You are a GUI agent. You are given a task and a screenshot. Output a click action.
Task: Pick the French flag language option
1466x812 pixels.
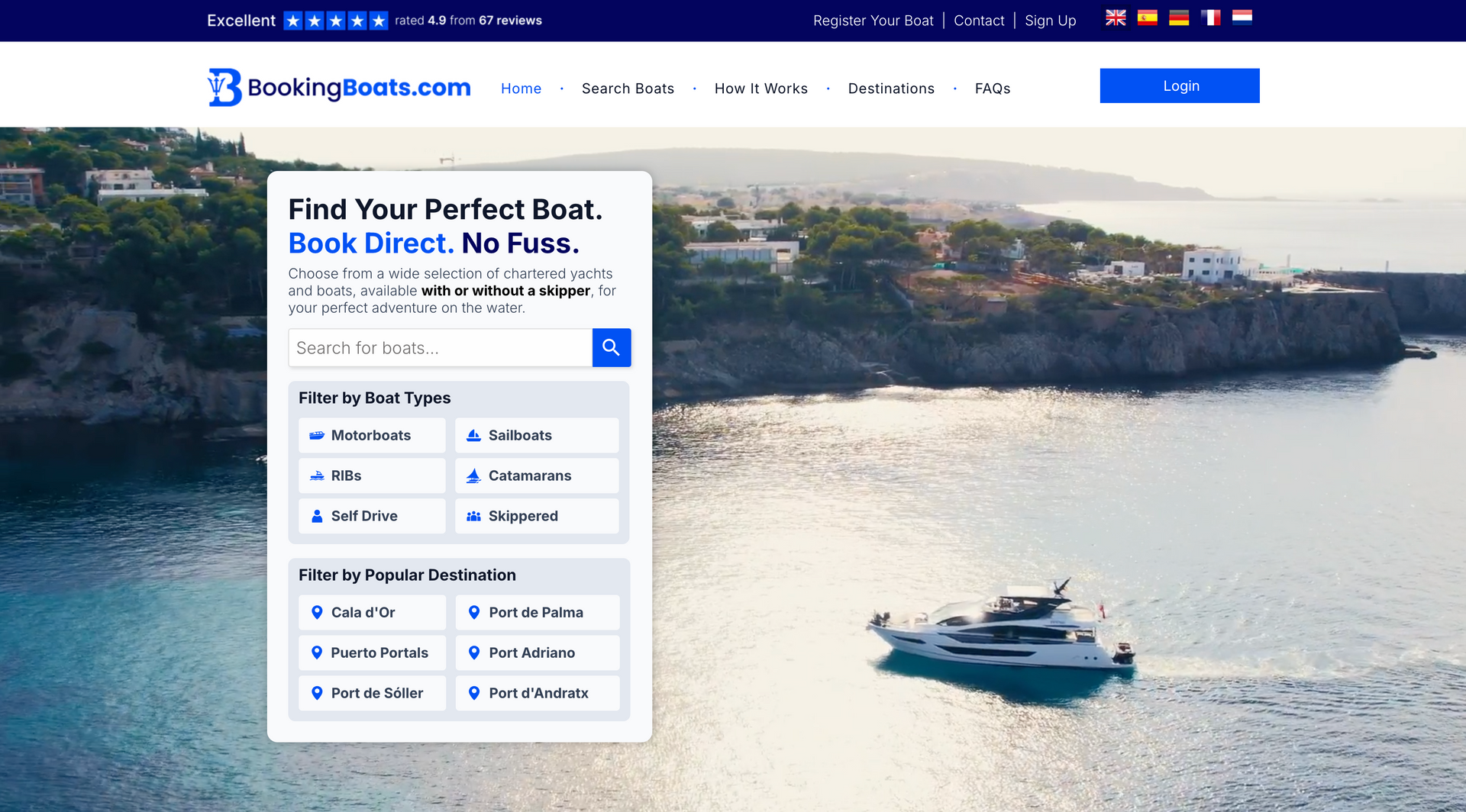(1210, 18)
